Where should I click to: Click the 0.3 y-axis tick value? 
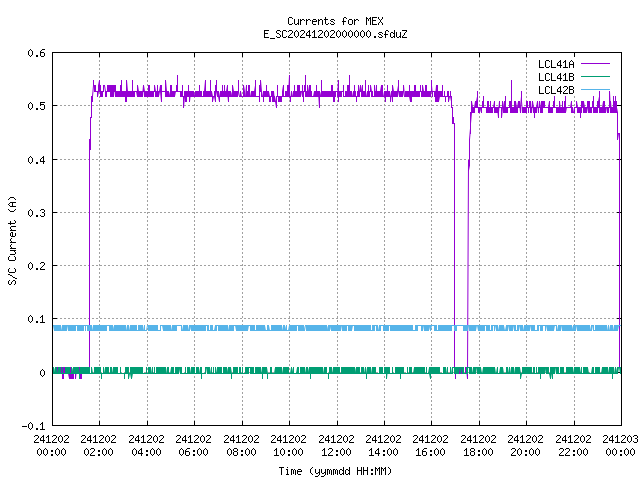tap(36, 213)
